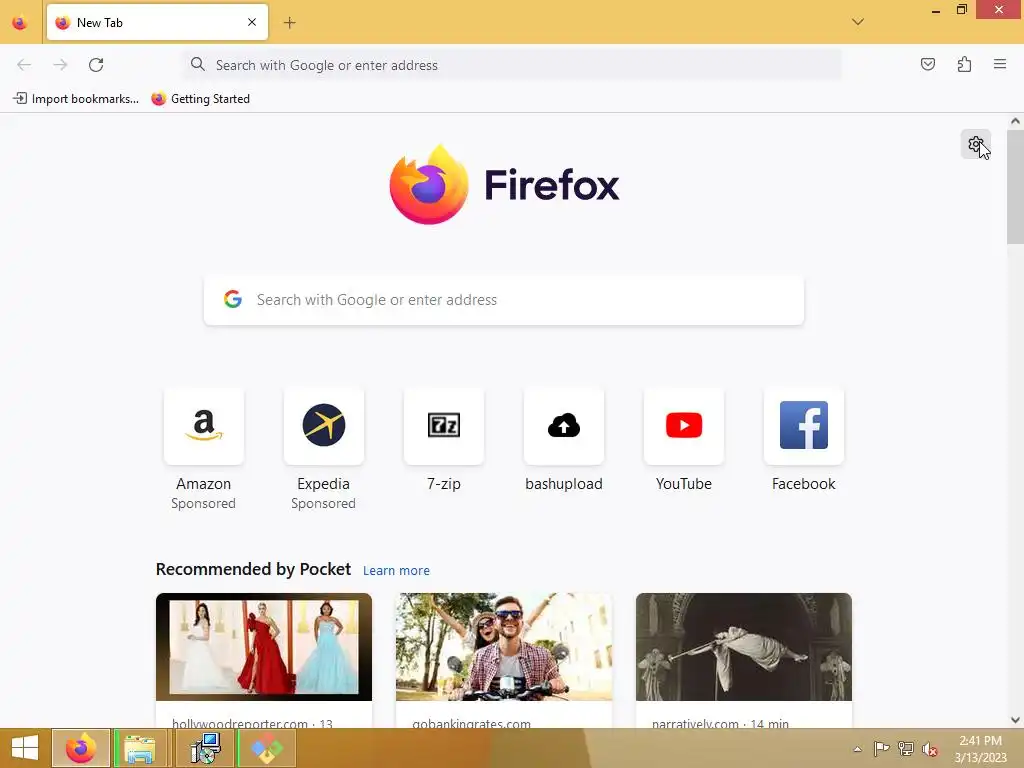The height and width of the screenshot is (768, 1024).
Task: Reload the current page
Action: (x=96, y=65)
